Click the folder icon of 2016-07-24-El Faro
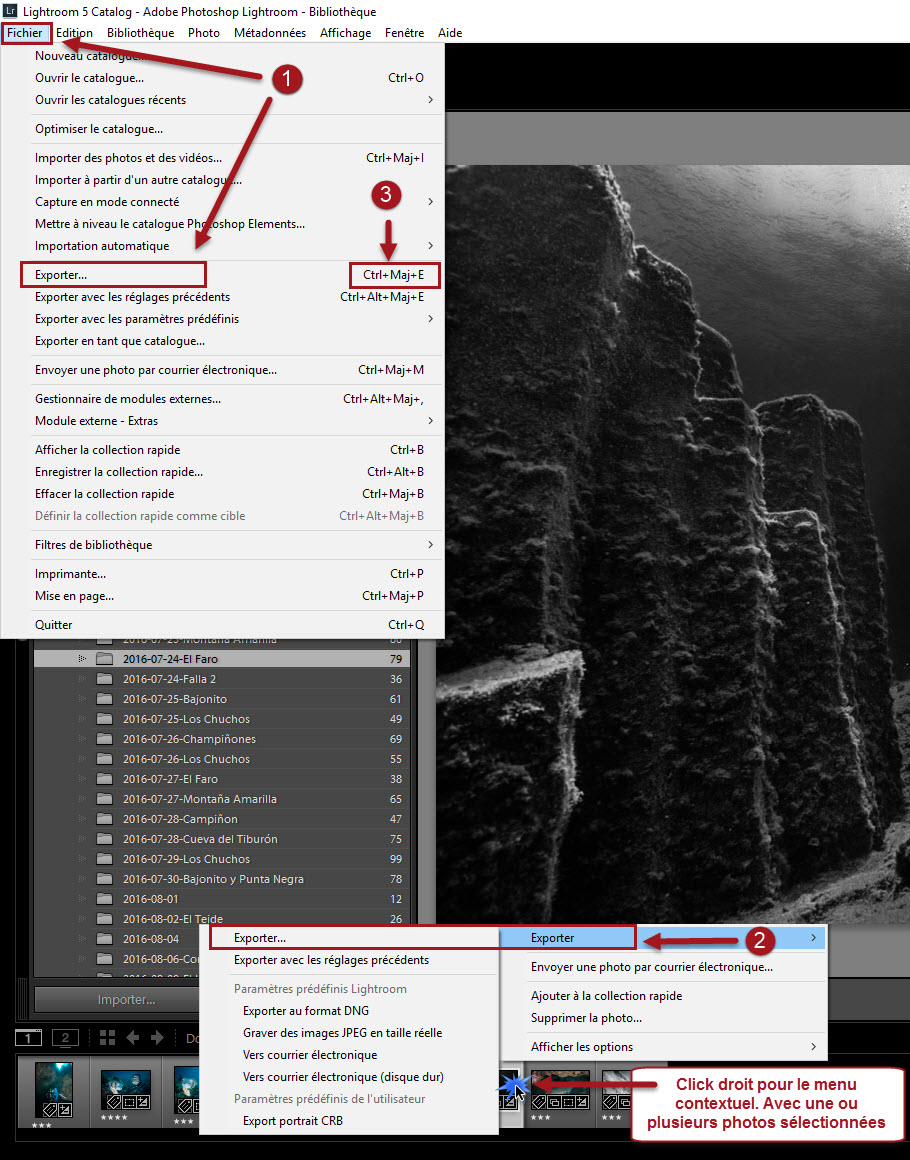This screenshot has height=1160, width=910. (104, 658)
